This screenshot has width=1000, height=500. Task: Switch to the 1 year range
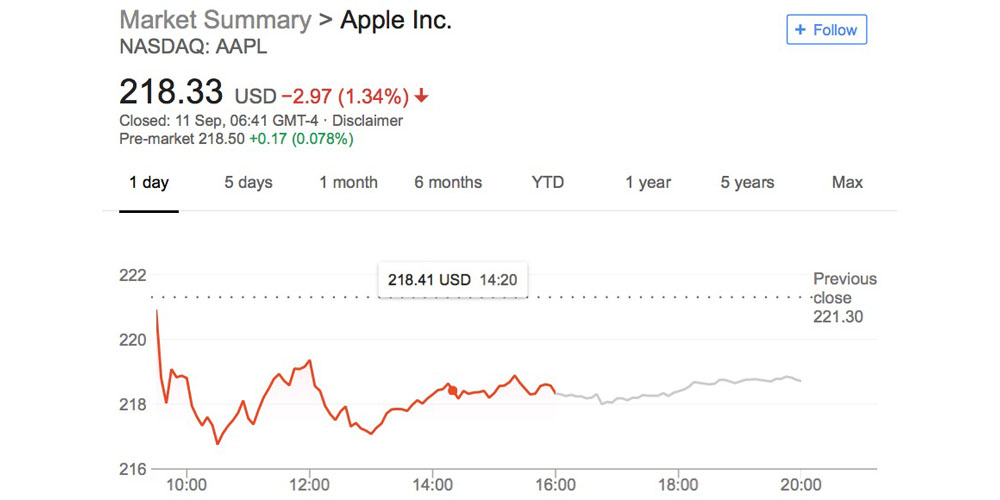coord(648,182)
